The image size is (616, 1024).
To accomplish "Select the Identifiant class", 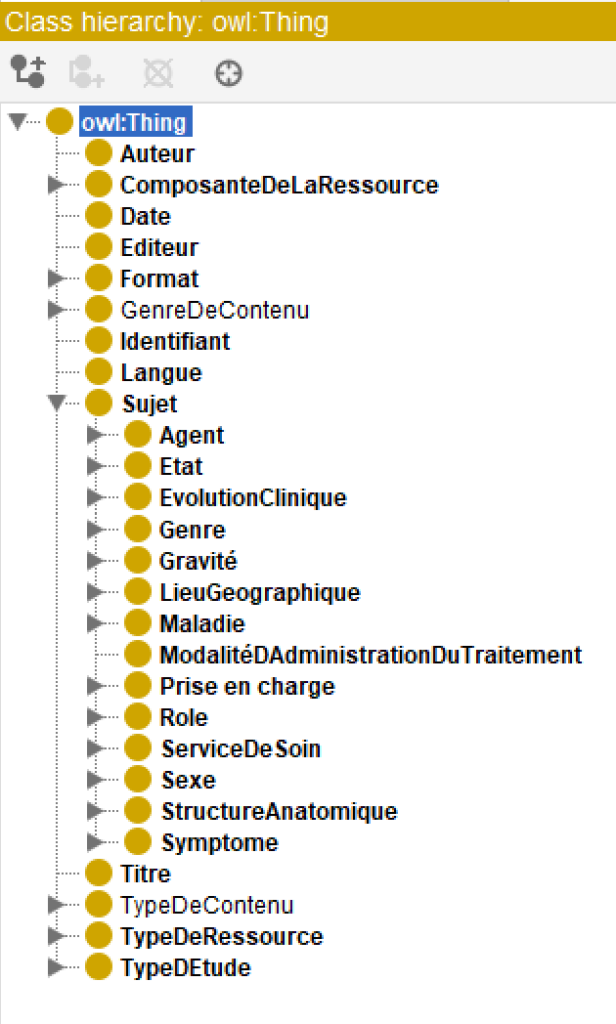I will [175, 340].
